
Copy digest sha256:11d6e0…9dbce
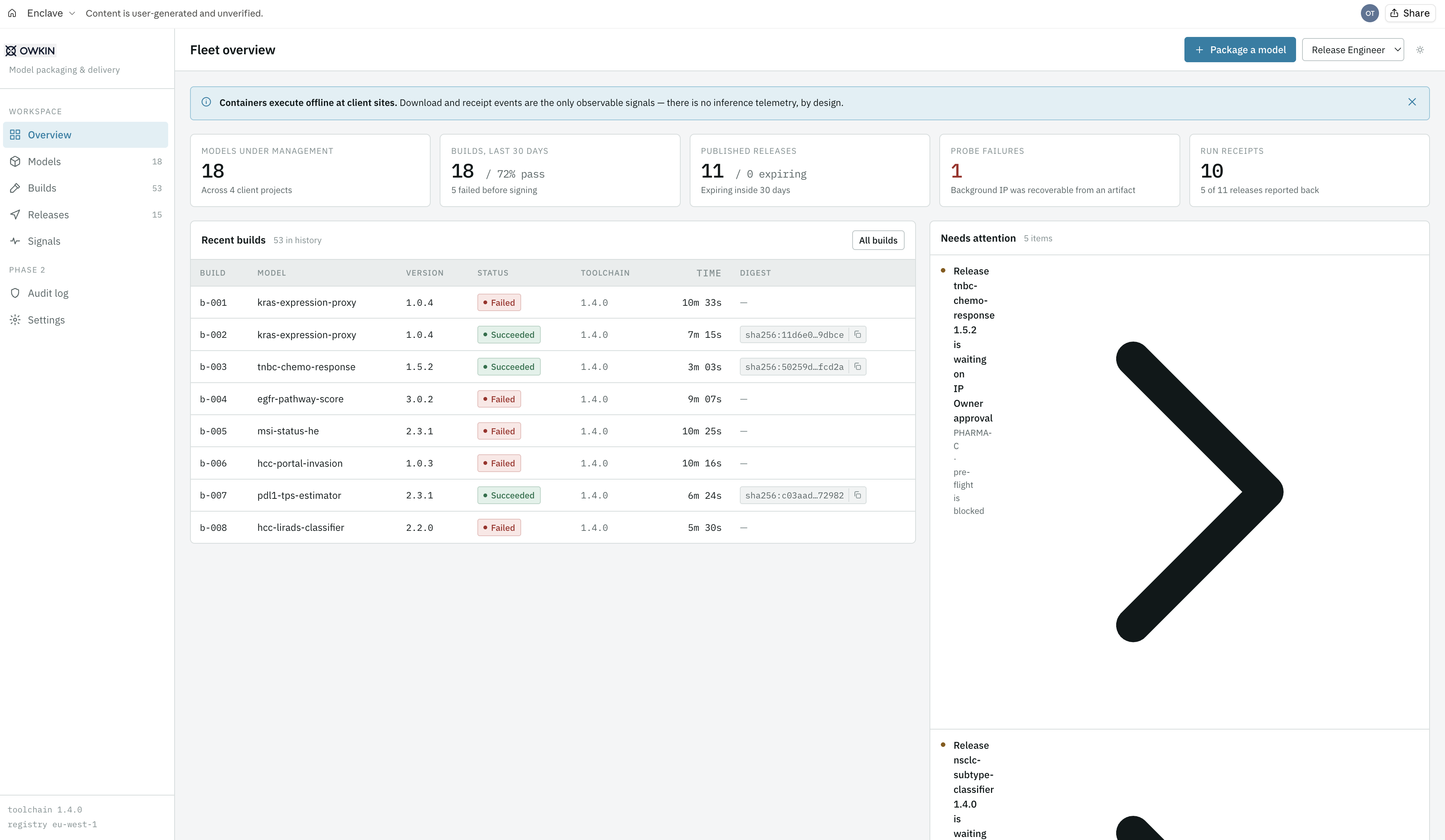857,335
